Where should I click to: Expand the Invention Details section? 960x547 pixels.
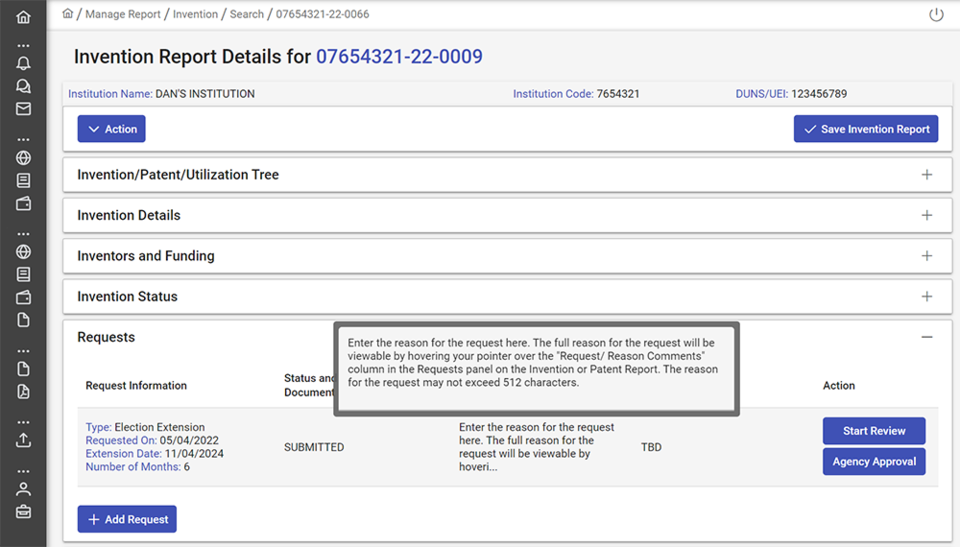[926, 215]
